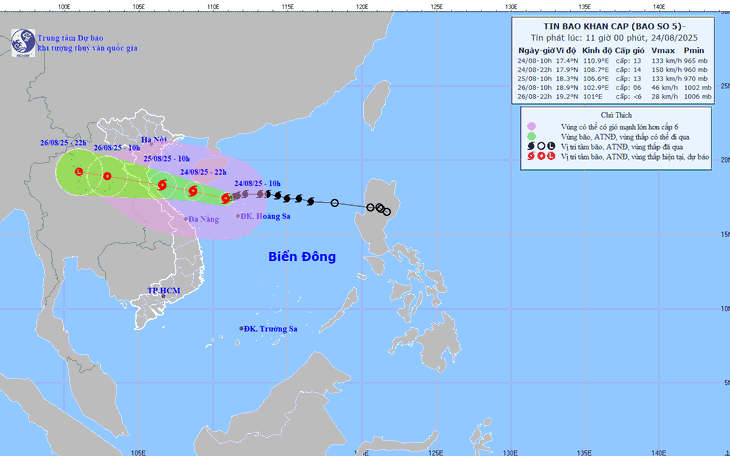Click the black L symbol in the legend
The height and width of the screenshot is (456, 730).
pos(551,146)
